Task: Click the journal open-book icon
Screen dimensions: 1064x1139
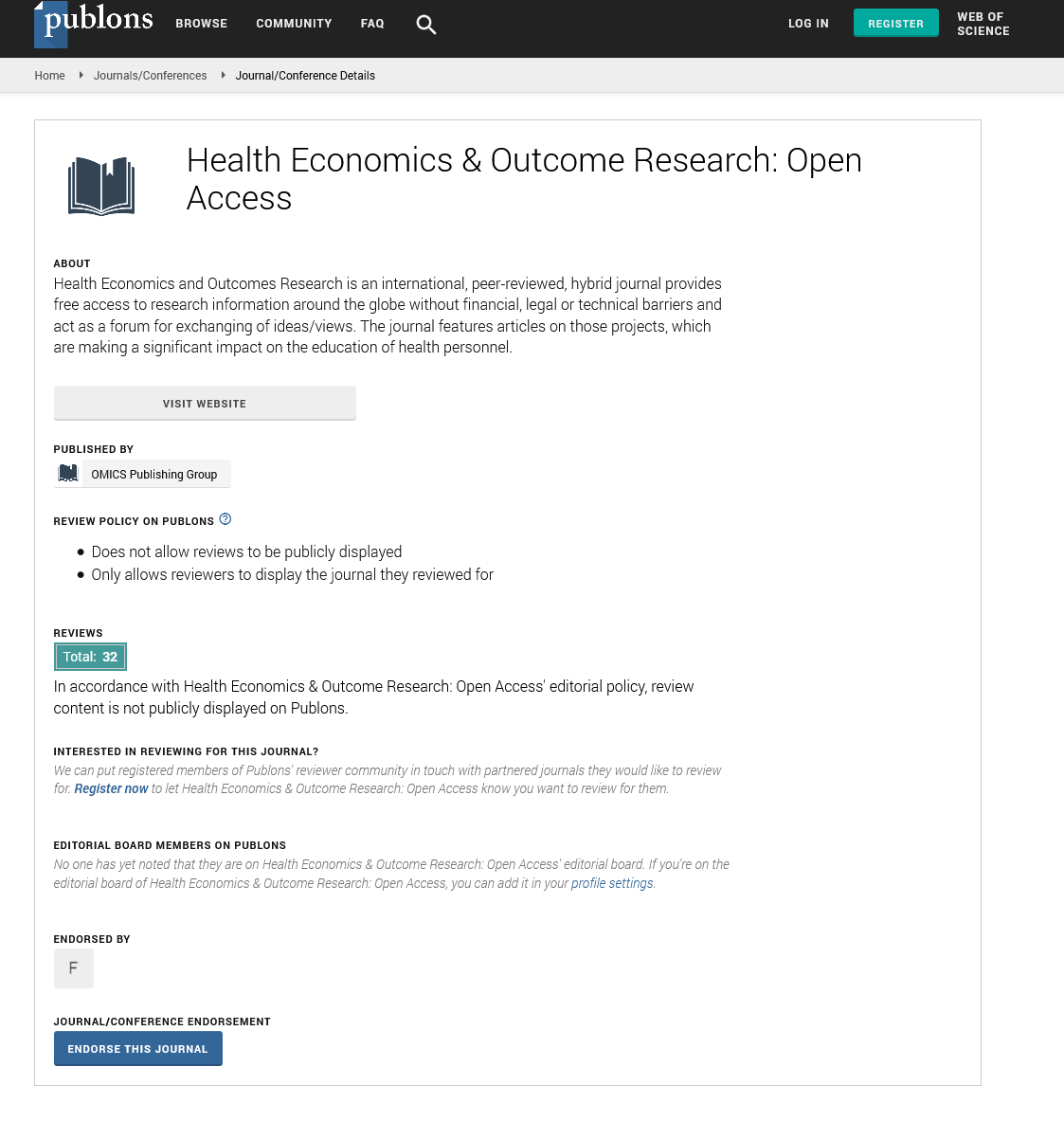Action: 101,186
